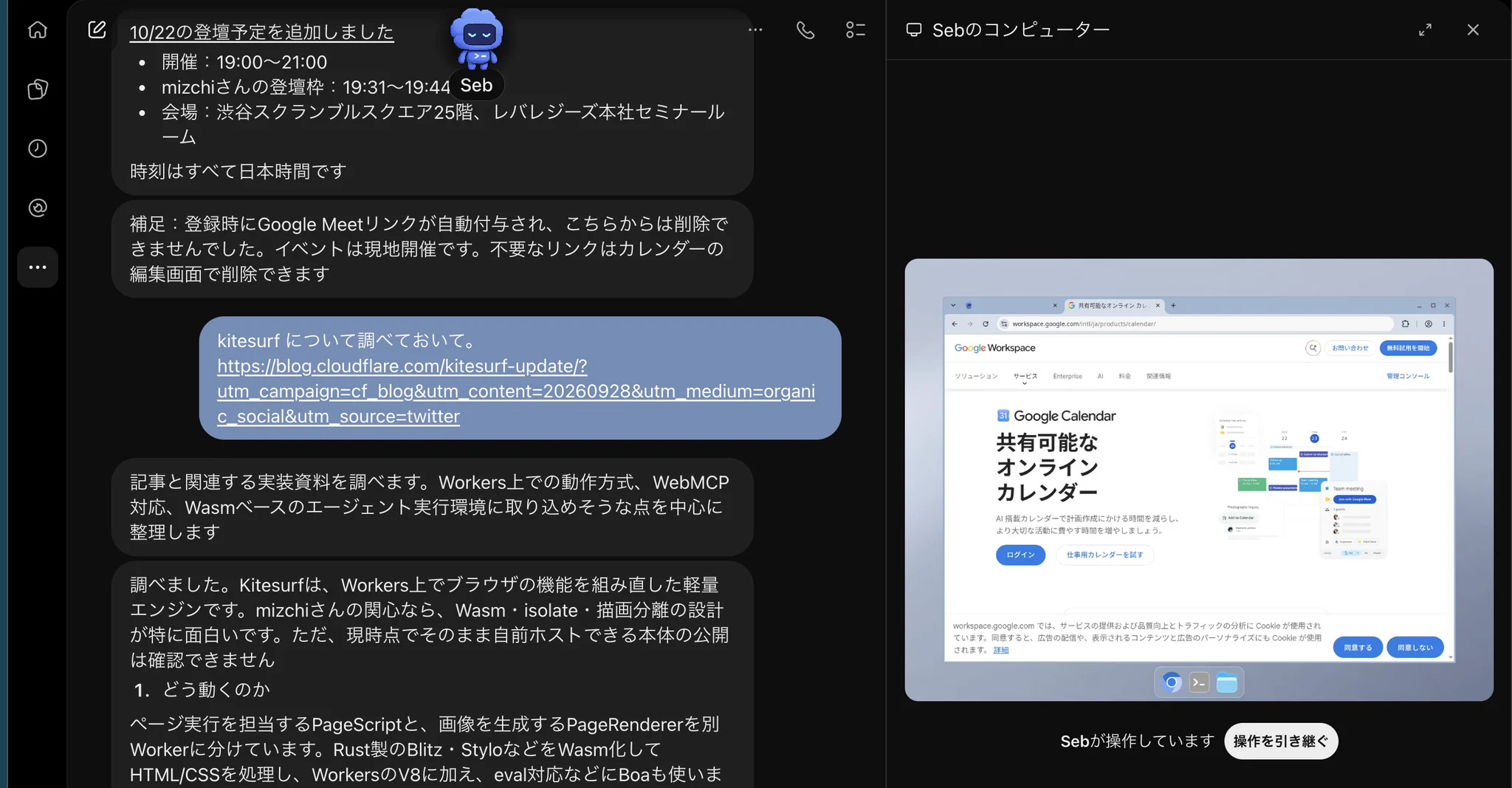Open the home icon in sidebar
Screen dimensions: 1512x788
coord(38,30)
